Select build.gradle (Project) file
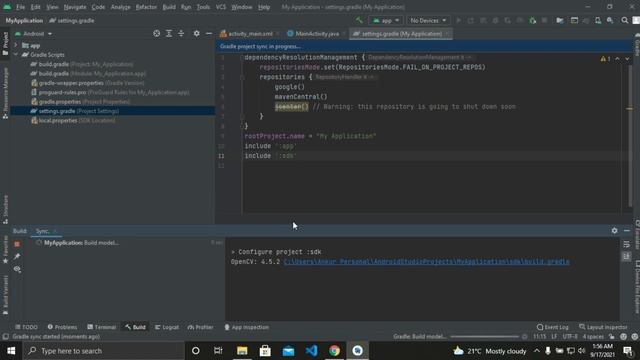This screenshot has height=360, width=640. point(82,64)
